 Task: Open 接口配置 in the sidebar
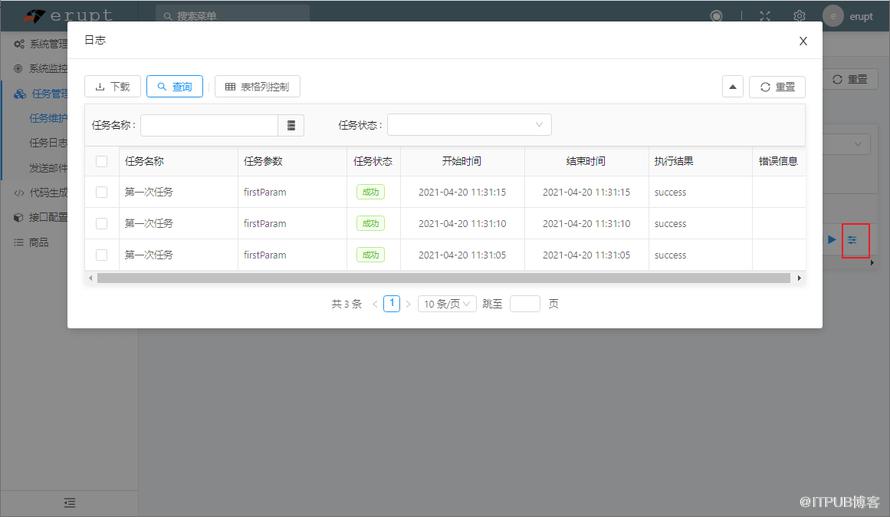pyautogui.click(x=40, y=217)
